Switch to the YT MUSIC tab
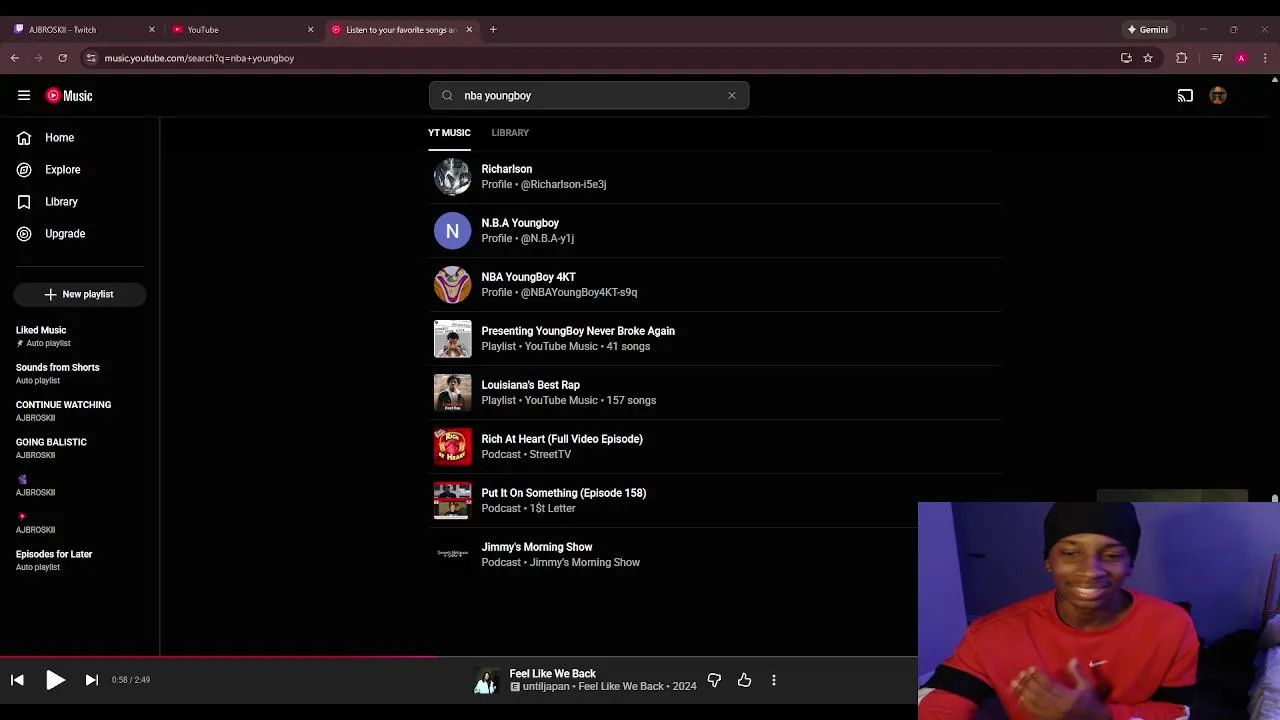Viewport: 1280px width, 720px height. coord(449,132)
